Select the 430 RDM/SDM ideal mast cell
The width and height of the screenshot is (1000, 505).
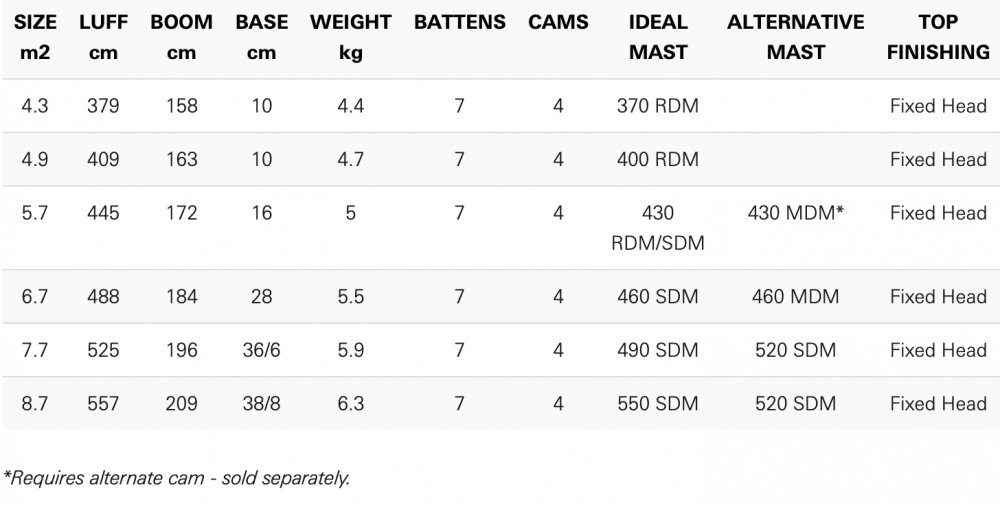(658, 227)
